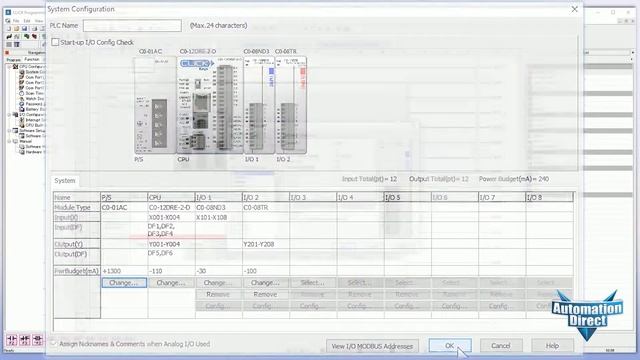This screenshot has width=640, height=360.
Task: Click the C0-01AC power supply module image
Action: click(155, 105)
